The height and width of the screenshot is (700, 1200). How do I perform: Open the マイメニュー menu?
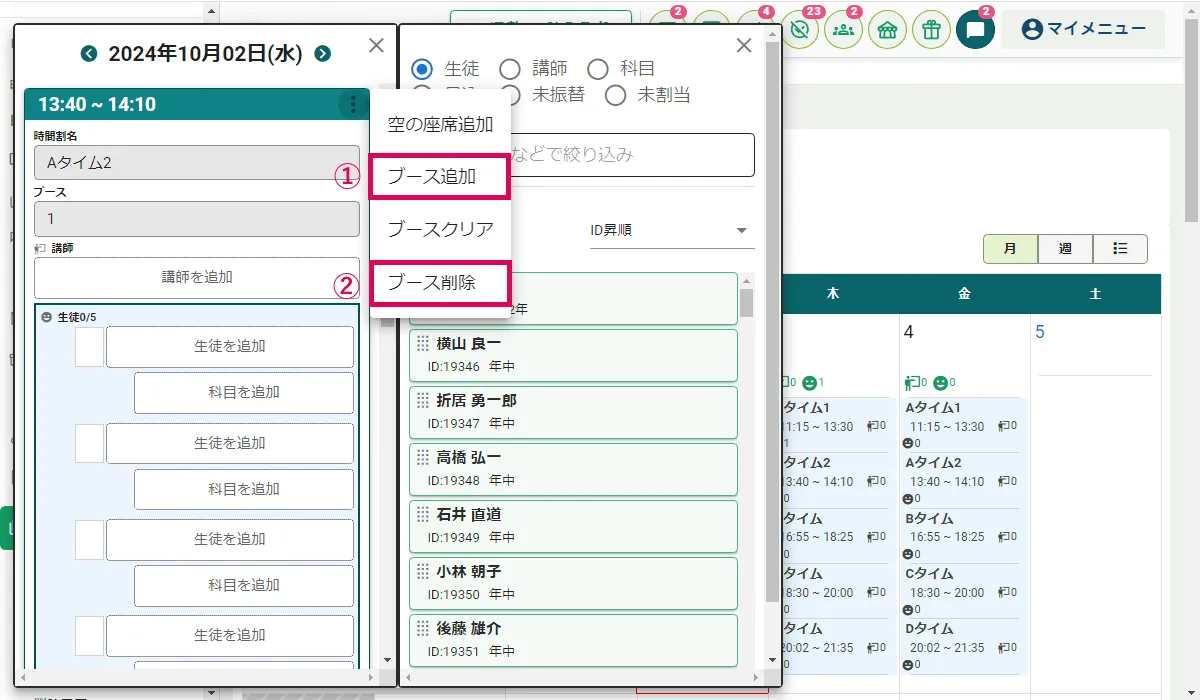pyautogui.click(x=1083, y=29)
